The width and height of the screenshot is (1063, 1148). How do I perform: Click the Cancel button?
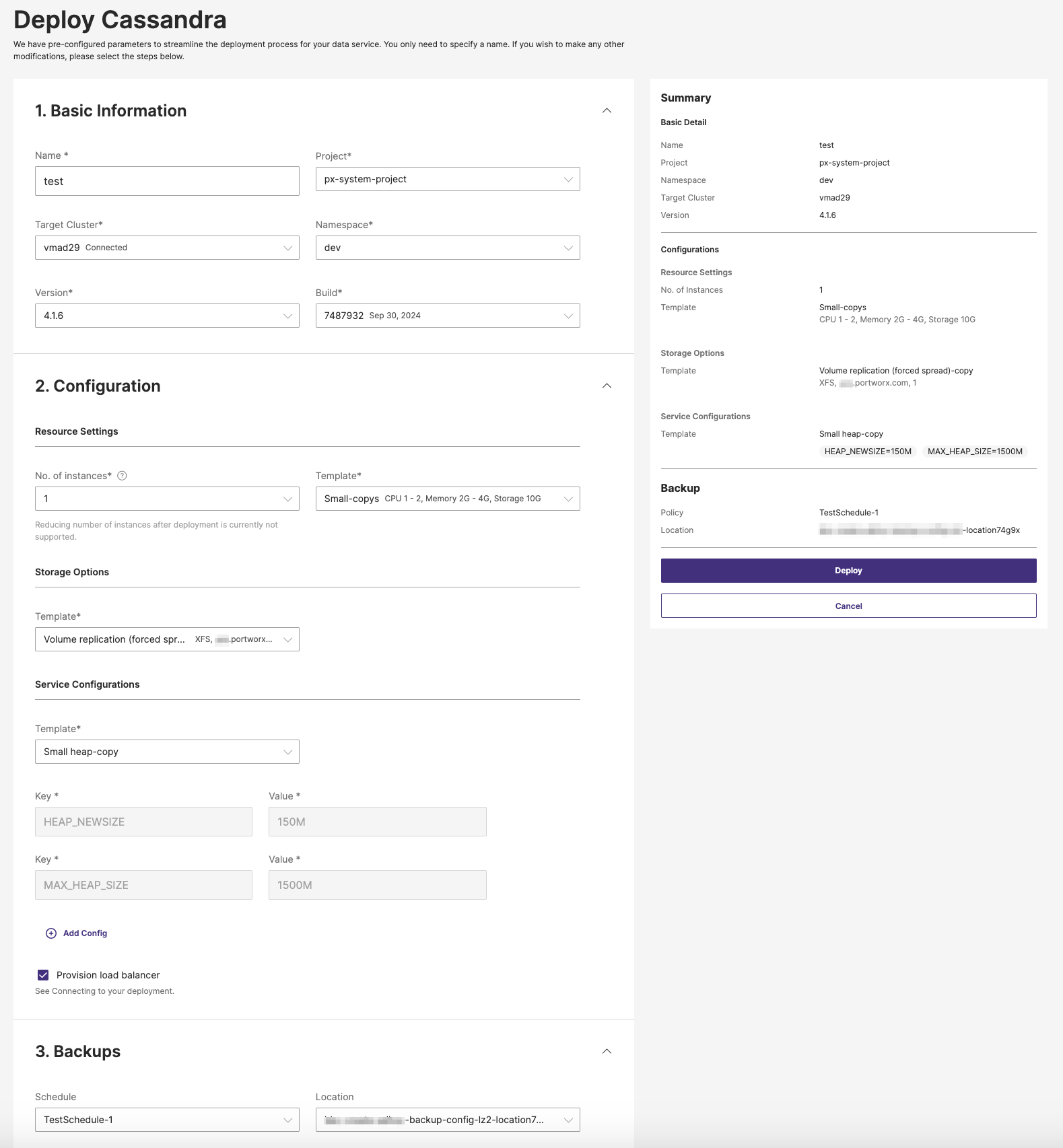point(848,606)
